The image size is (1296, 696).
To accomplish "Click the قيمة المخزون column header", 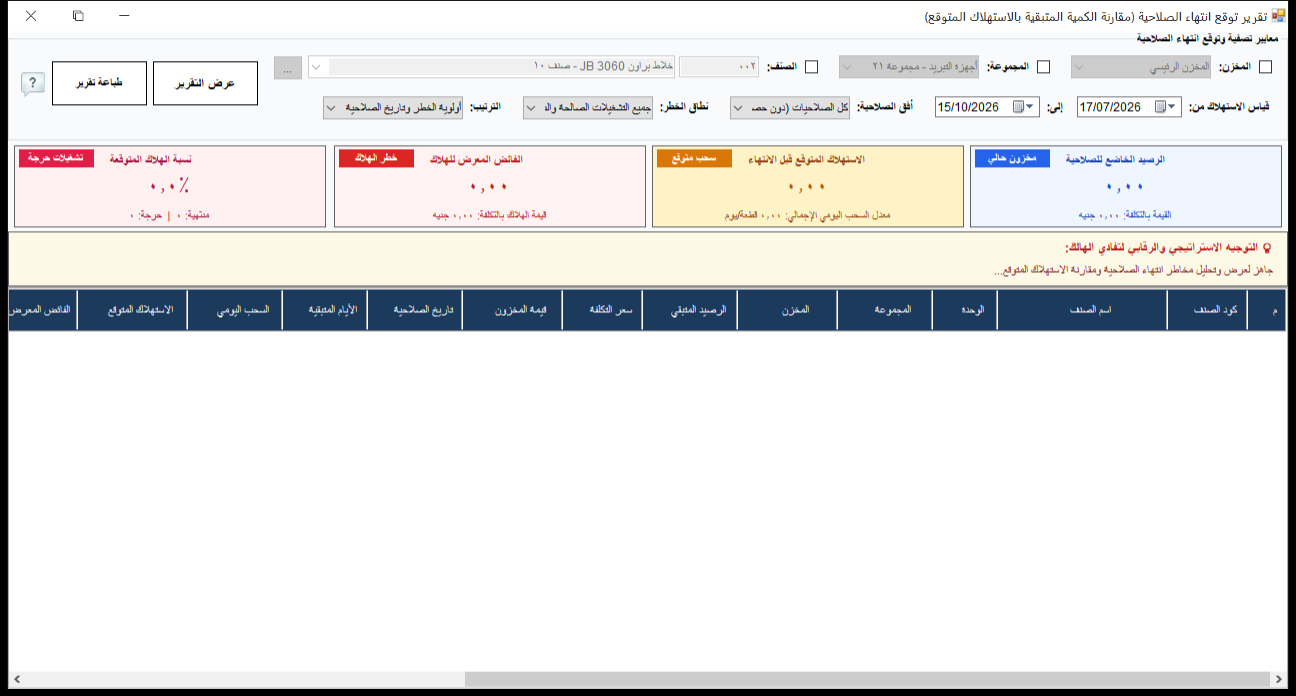I will tap(512, 310).
